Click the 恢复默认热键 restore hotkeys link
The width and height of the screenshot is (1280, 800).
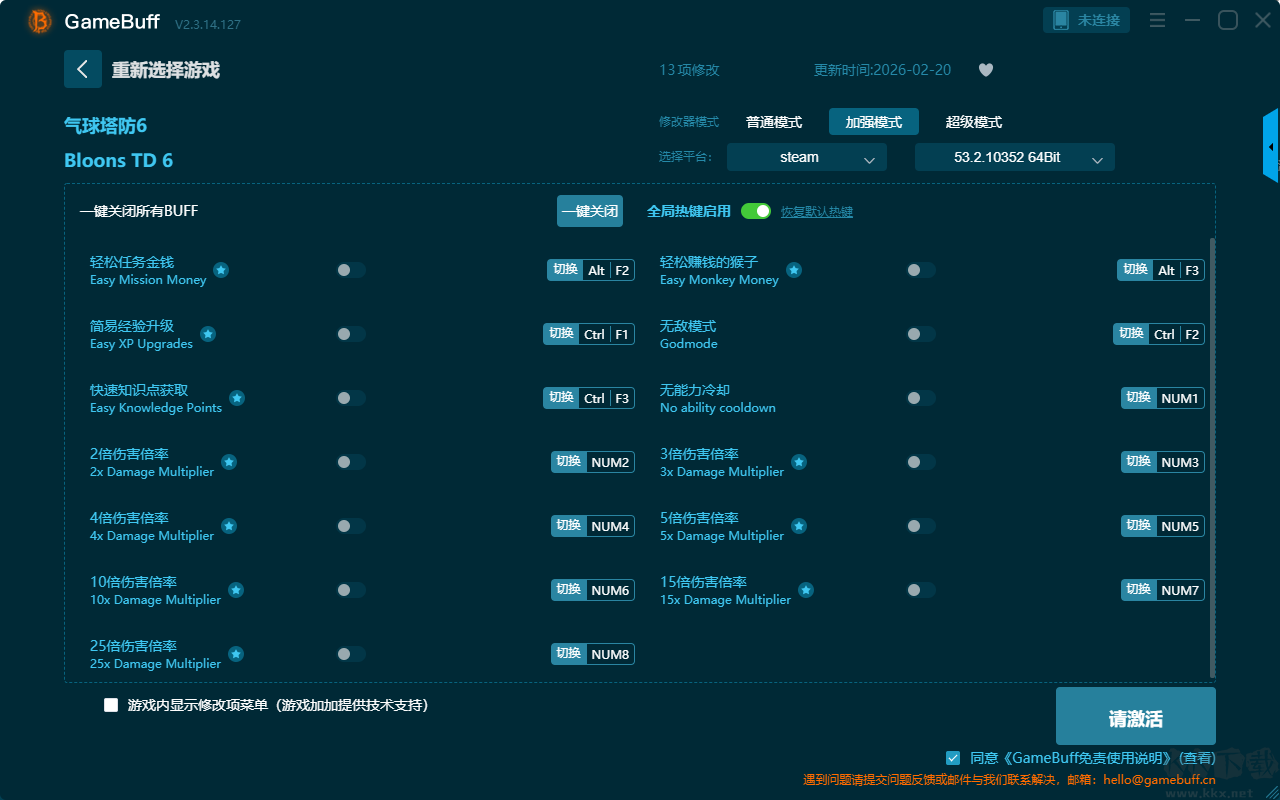[x=816, y=212]
